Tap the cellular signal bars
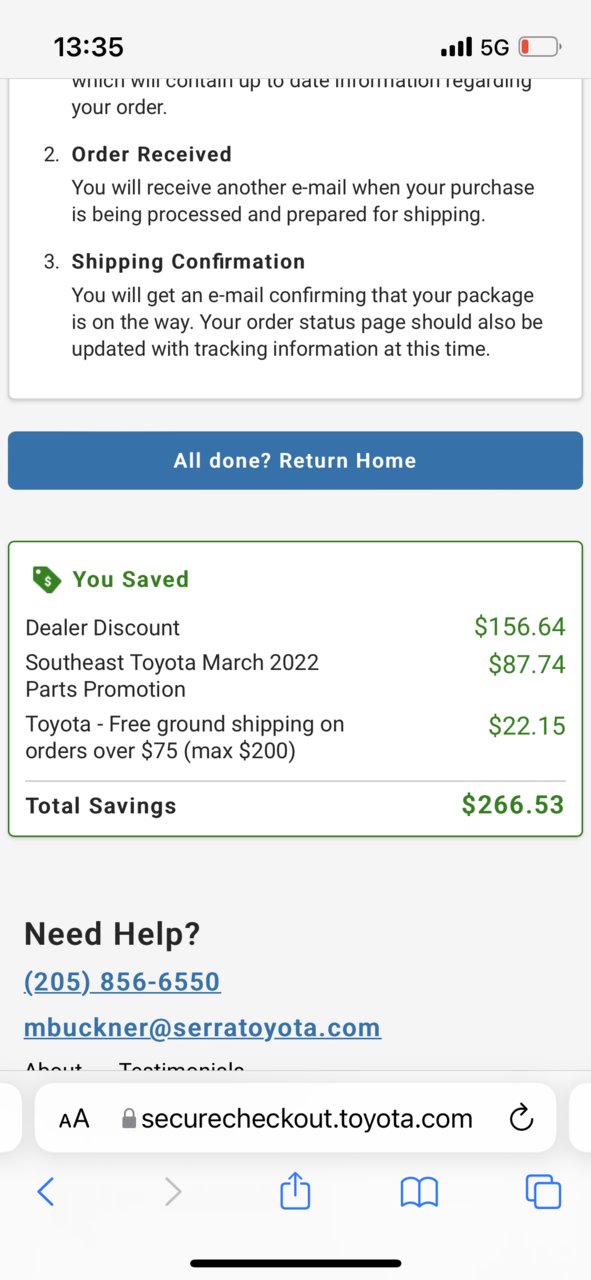Image resolution: width=591 pixels, height=1280 pixels. click(x=456, y=47)
